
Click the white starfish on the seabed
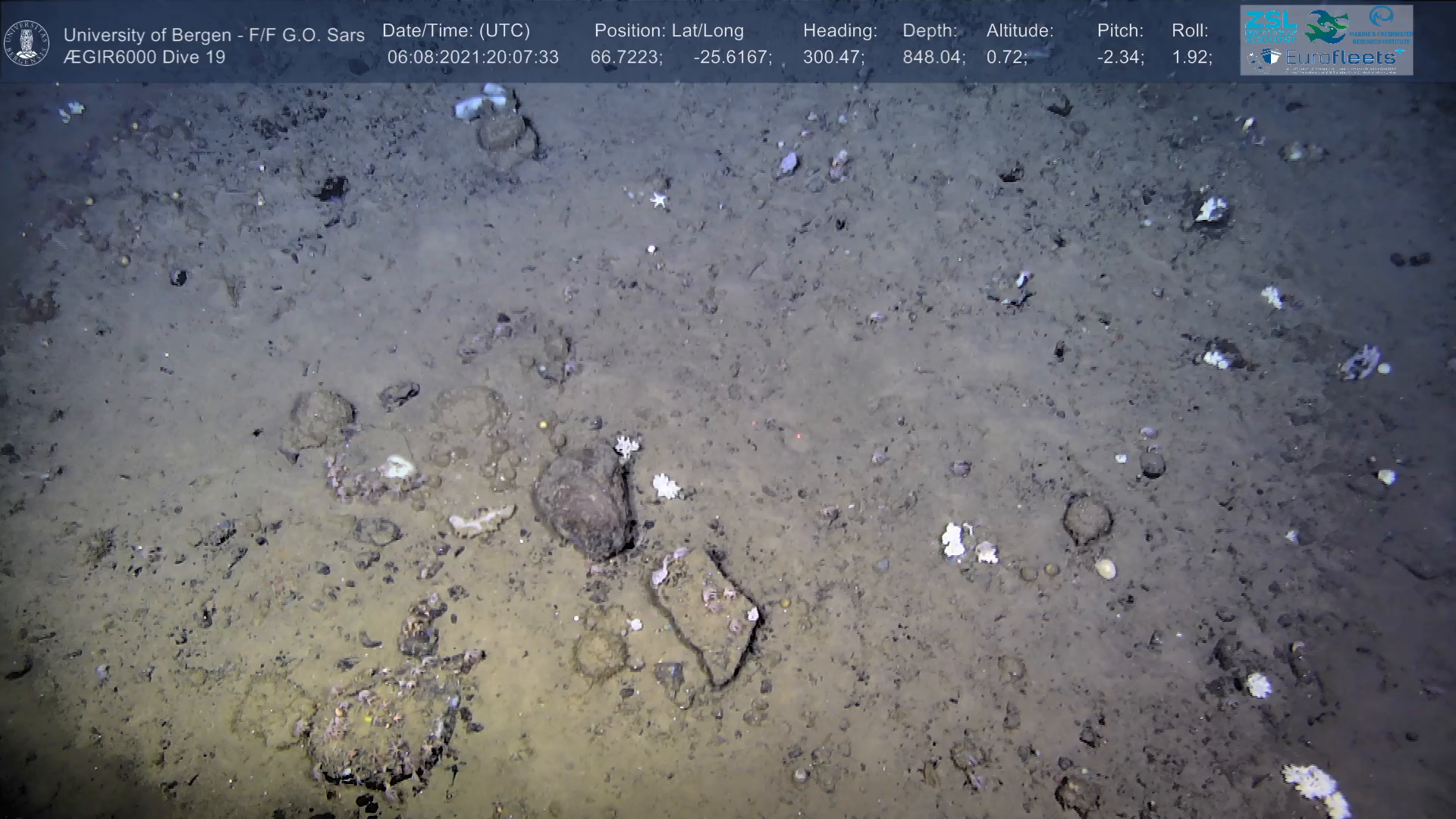tap(657, 199)
